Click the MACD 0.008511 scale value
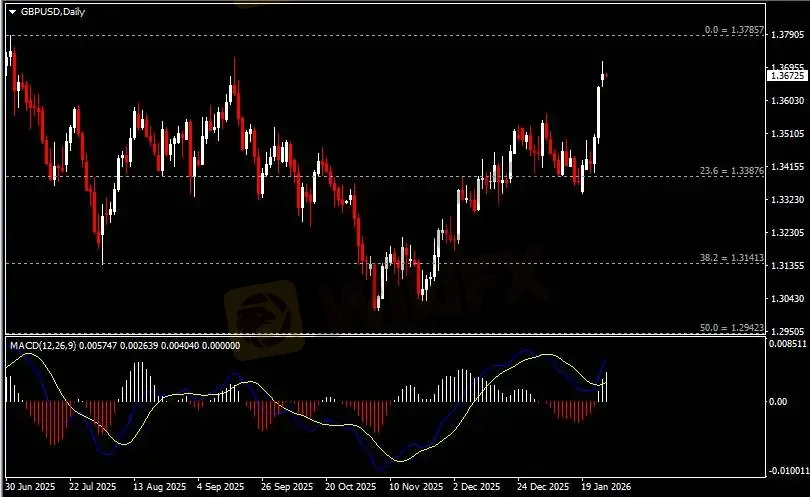The width and height of the screenshot is (810, 497). [x=786, y=343]
